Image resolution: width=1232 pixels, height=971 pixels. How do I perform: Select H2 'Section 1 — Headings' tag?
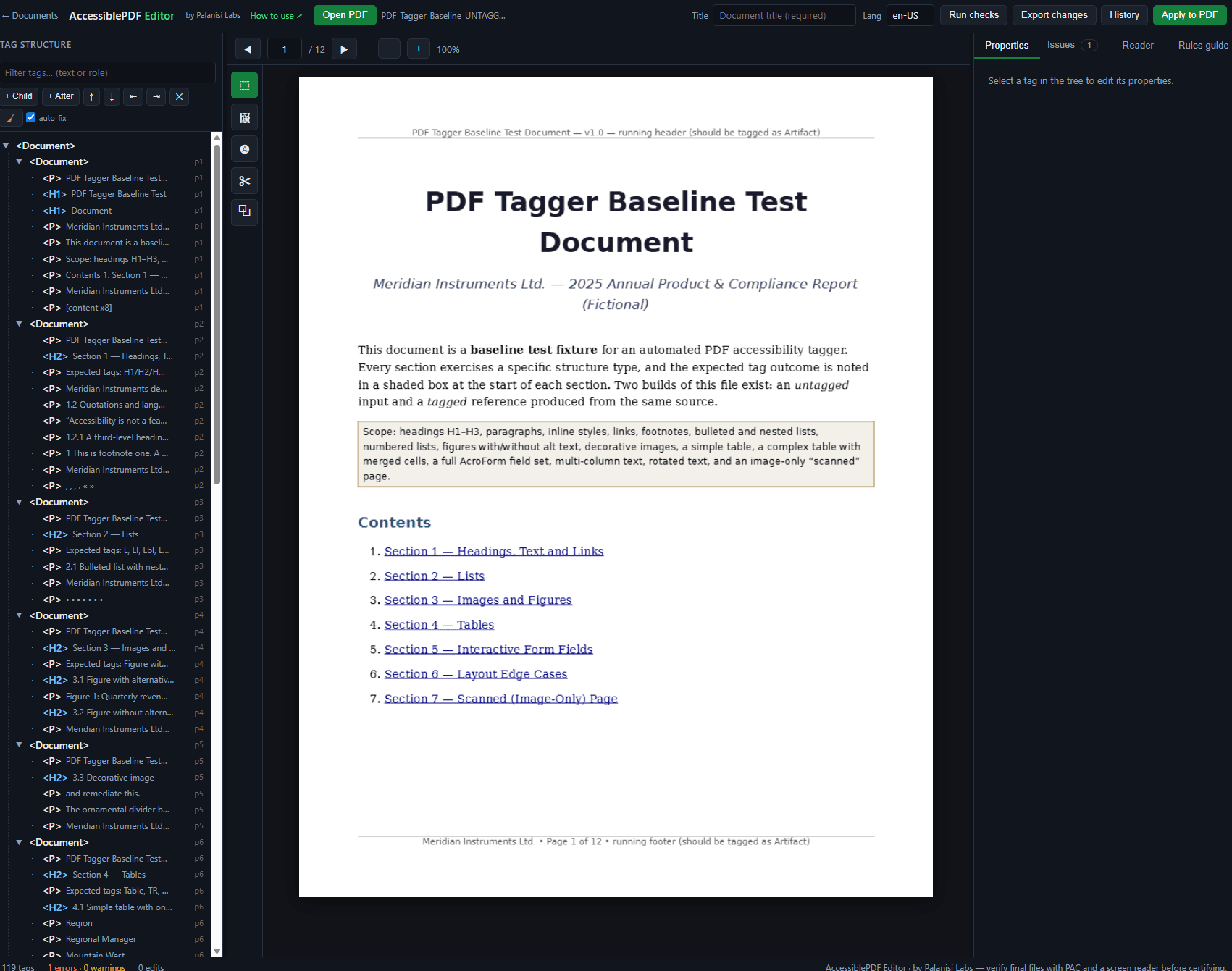109,356
